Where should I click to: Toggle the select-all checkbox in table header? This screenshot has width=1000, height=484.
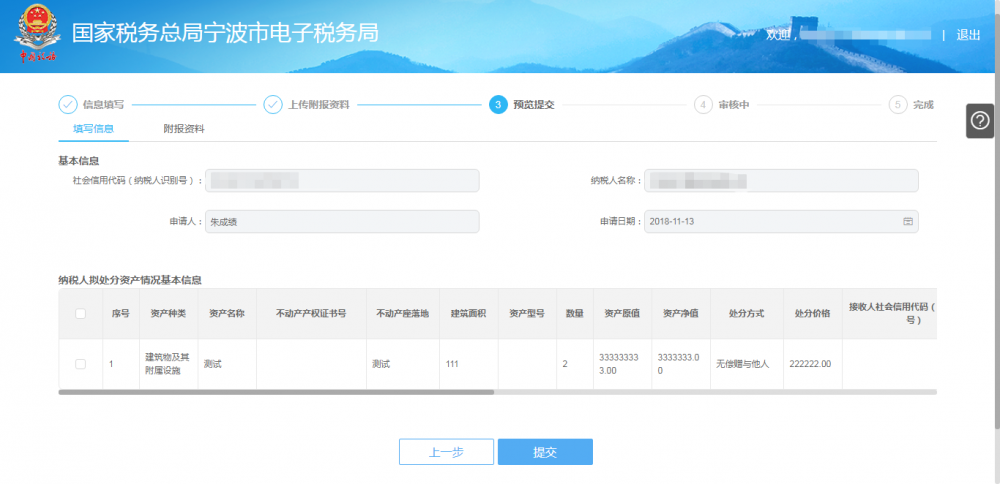pos(80,313)
